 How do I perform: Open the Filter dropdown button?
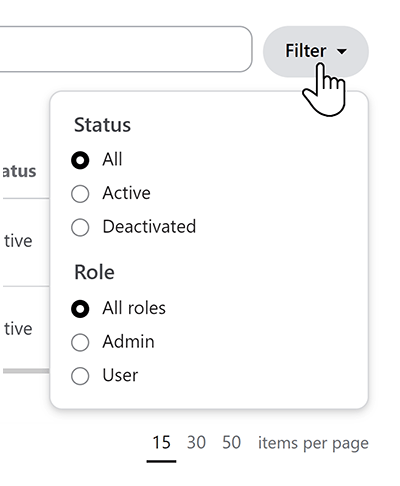pyautogui.click(x=316, y=52)
